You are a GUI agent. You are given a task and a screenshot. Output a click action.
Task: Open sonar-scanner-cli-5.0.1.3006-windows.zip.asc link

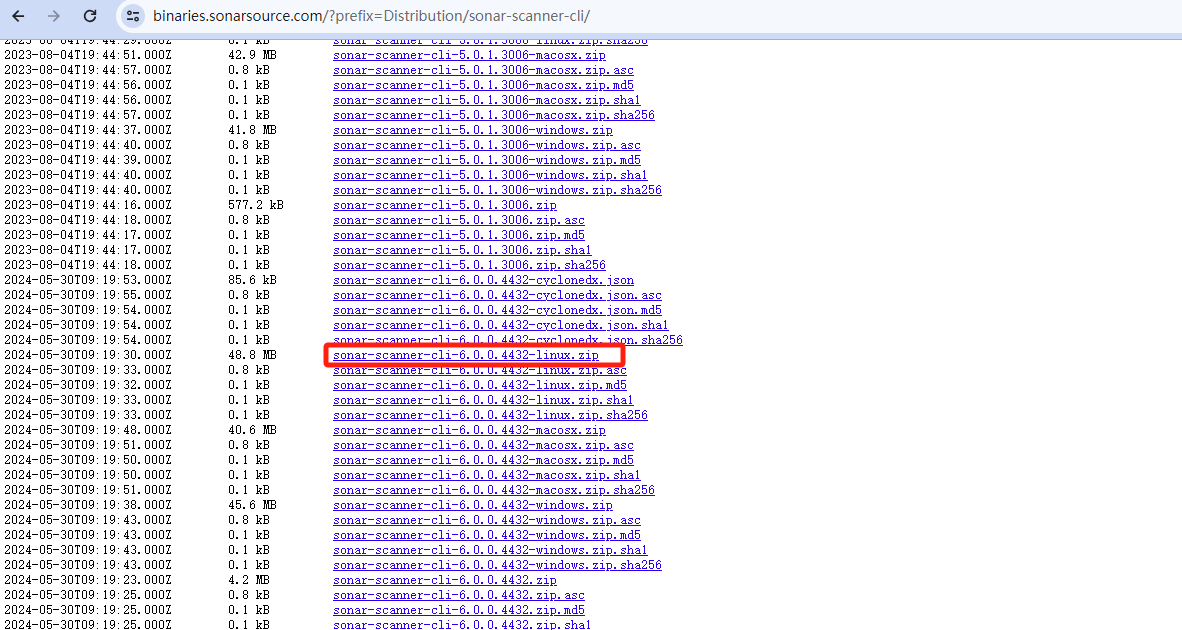tap(487, 145)
